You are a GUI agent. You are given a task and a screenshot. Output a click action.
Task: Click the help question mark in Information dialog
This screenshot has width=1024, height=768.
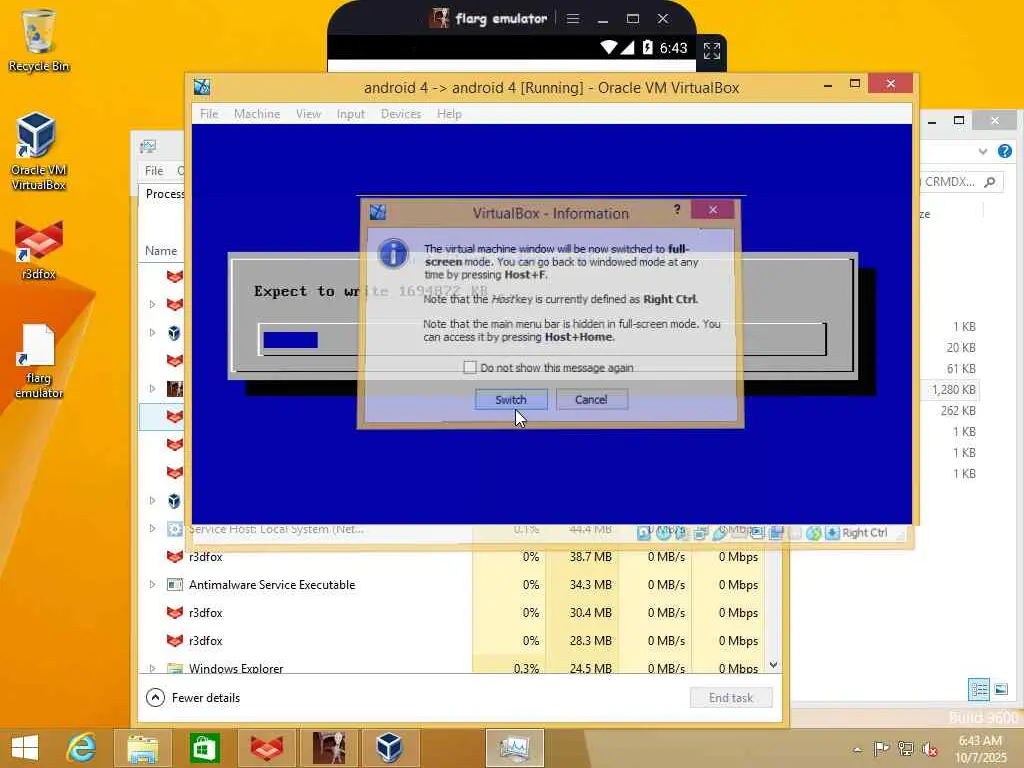coord(677,210)
